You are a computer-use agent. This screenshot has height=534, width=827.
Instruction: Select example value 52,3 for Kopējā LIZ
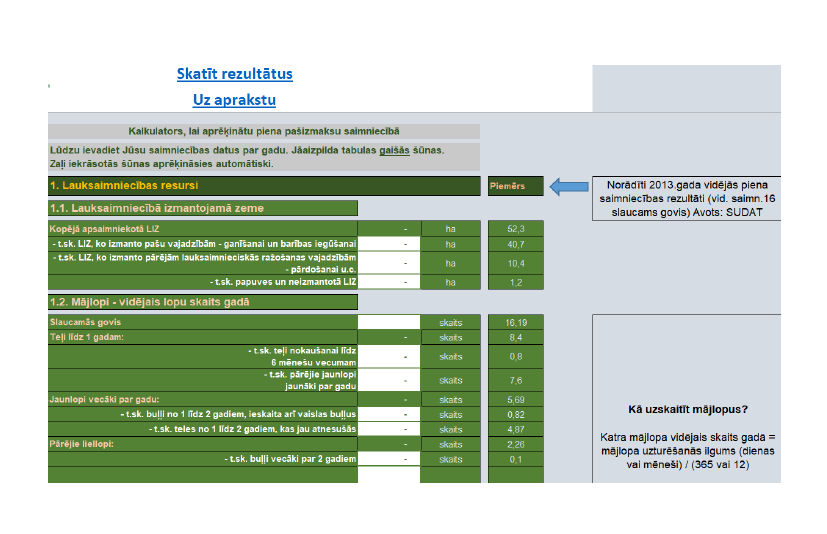tap(515, 228)
